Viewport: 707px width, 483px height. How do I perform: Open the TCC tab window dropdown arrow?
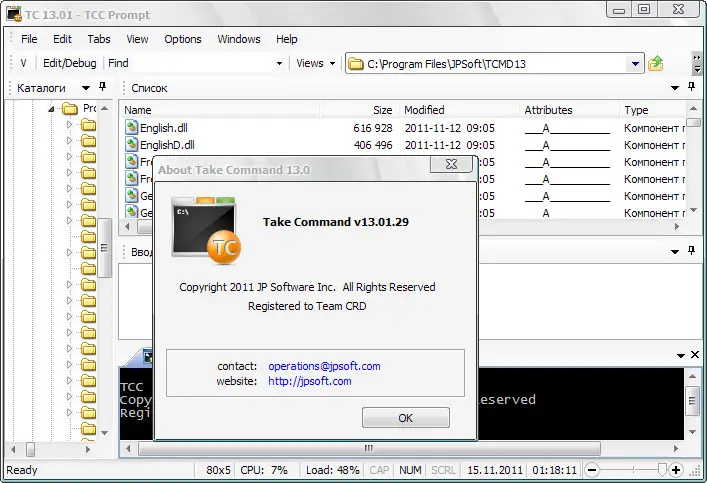coord(681,356)
